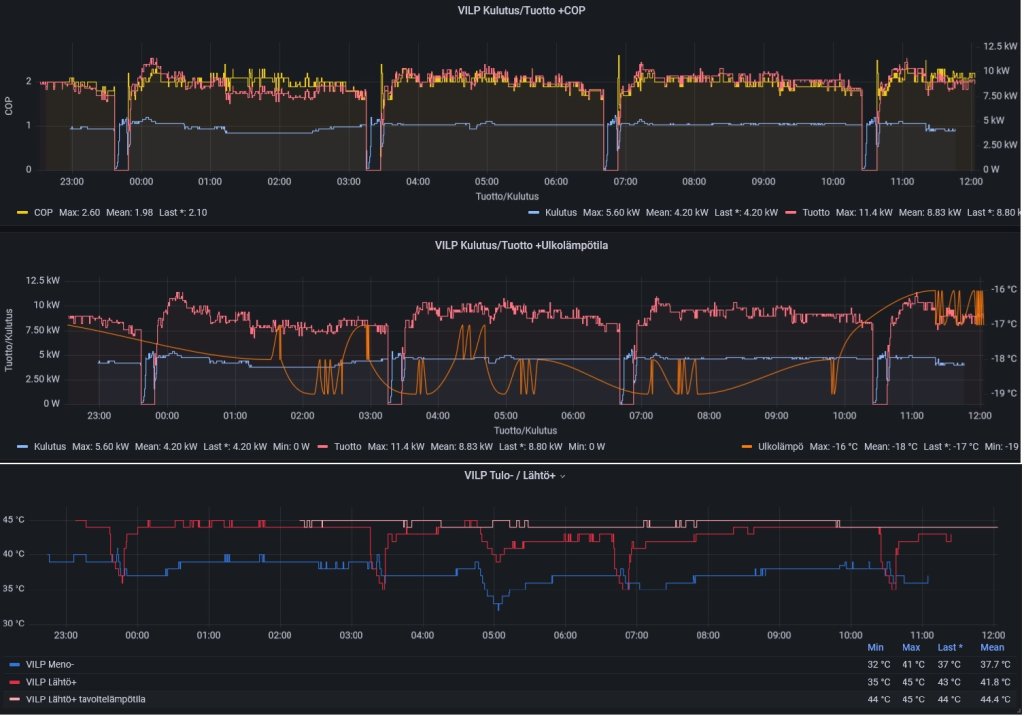Click the orange Ulkolämpö legend color swatch
The image size is (1024, 716).
tap(745, 446)
